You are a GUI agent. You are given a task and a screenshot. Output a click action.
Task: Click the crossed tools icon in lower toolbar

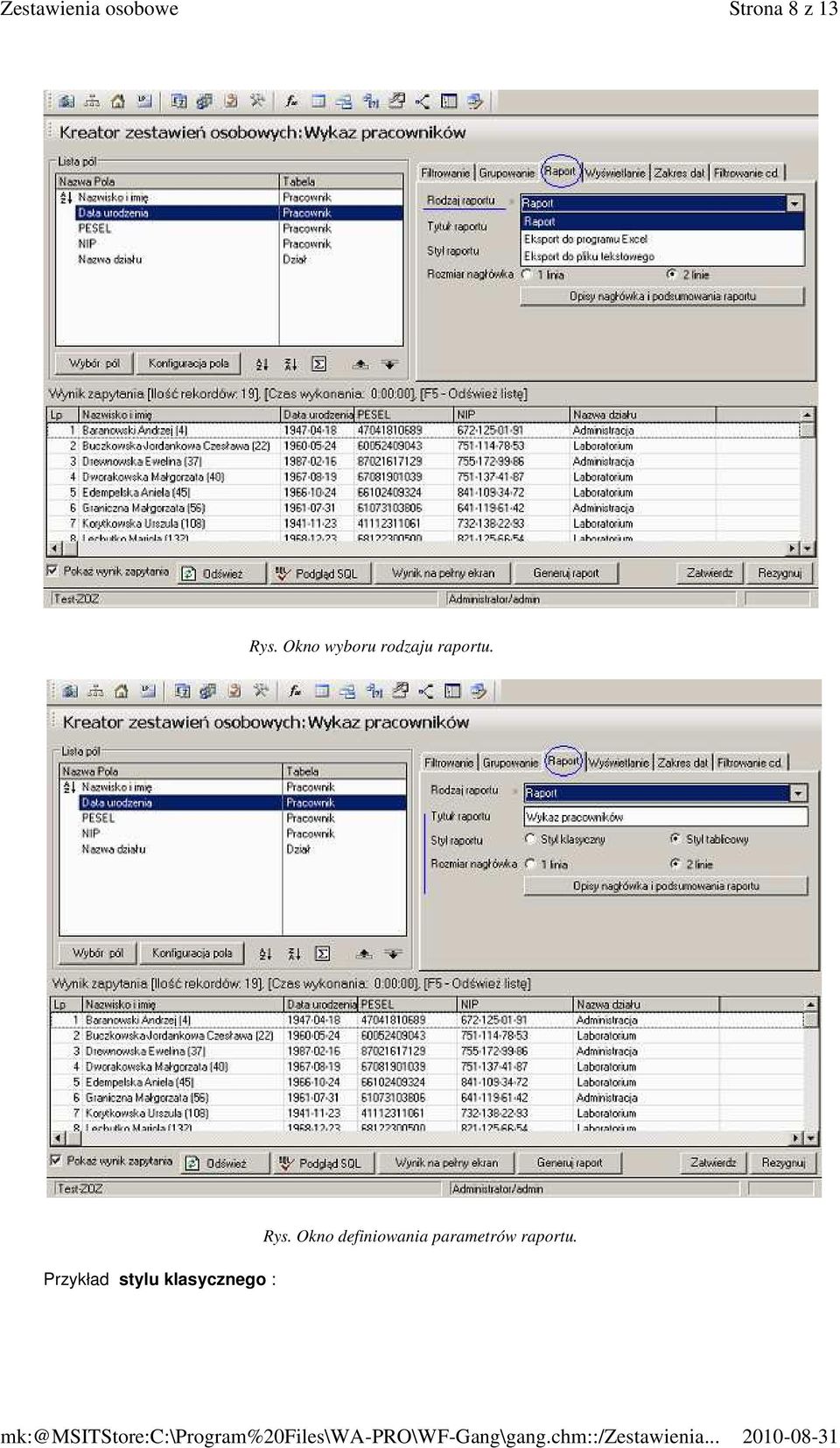tap(261, 692)
